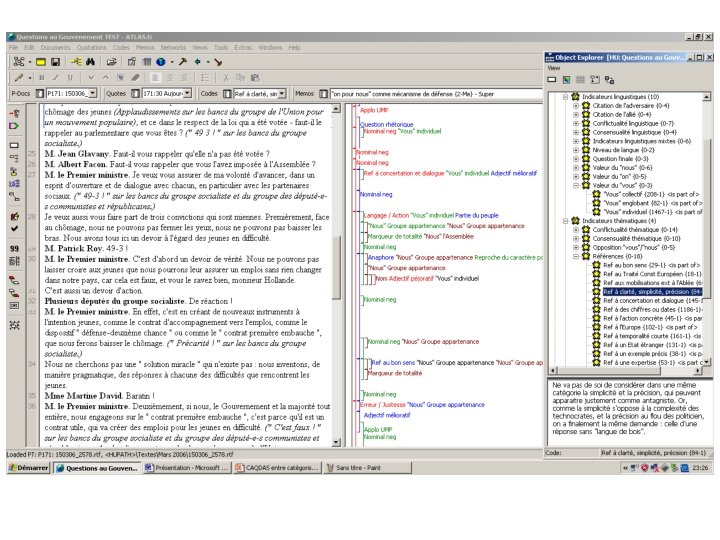720x540 pixels.
Task: Toggle italic text formatting
Action: pyautogui.click(x=56, y=77)
